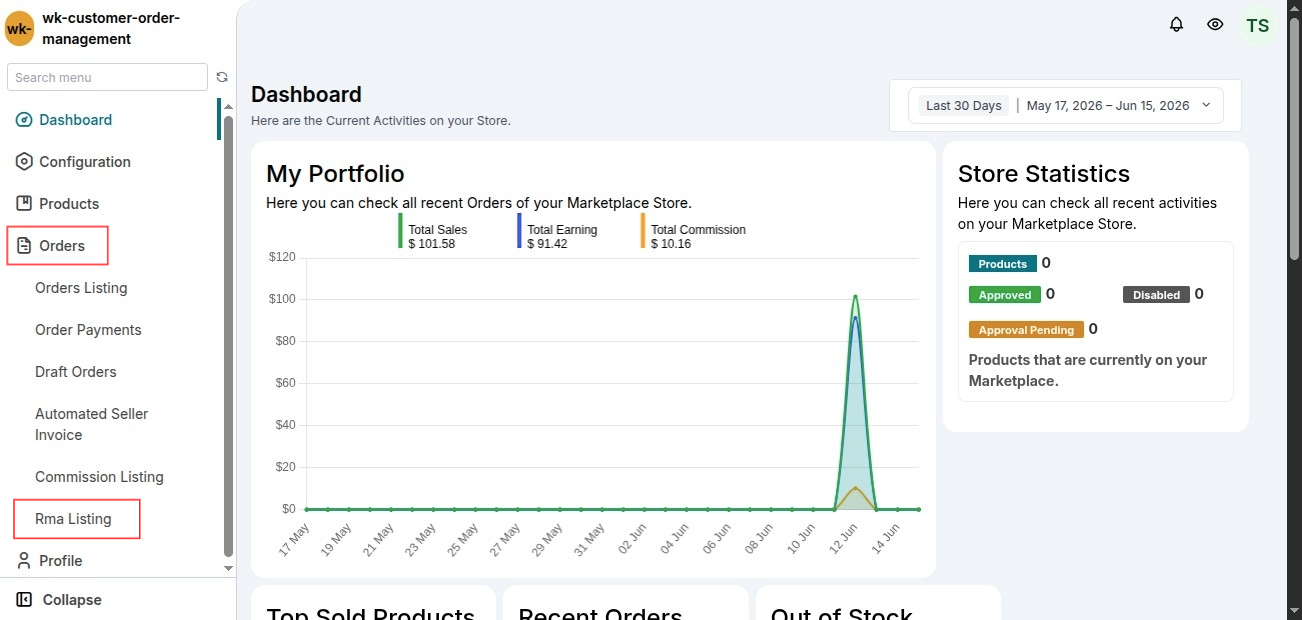This screenshot has width=1302, height=620.
Task: Toggle the Total Commission legend series
Action: [x=693, y=236]
